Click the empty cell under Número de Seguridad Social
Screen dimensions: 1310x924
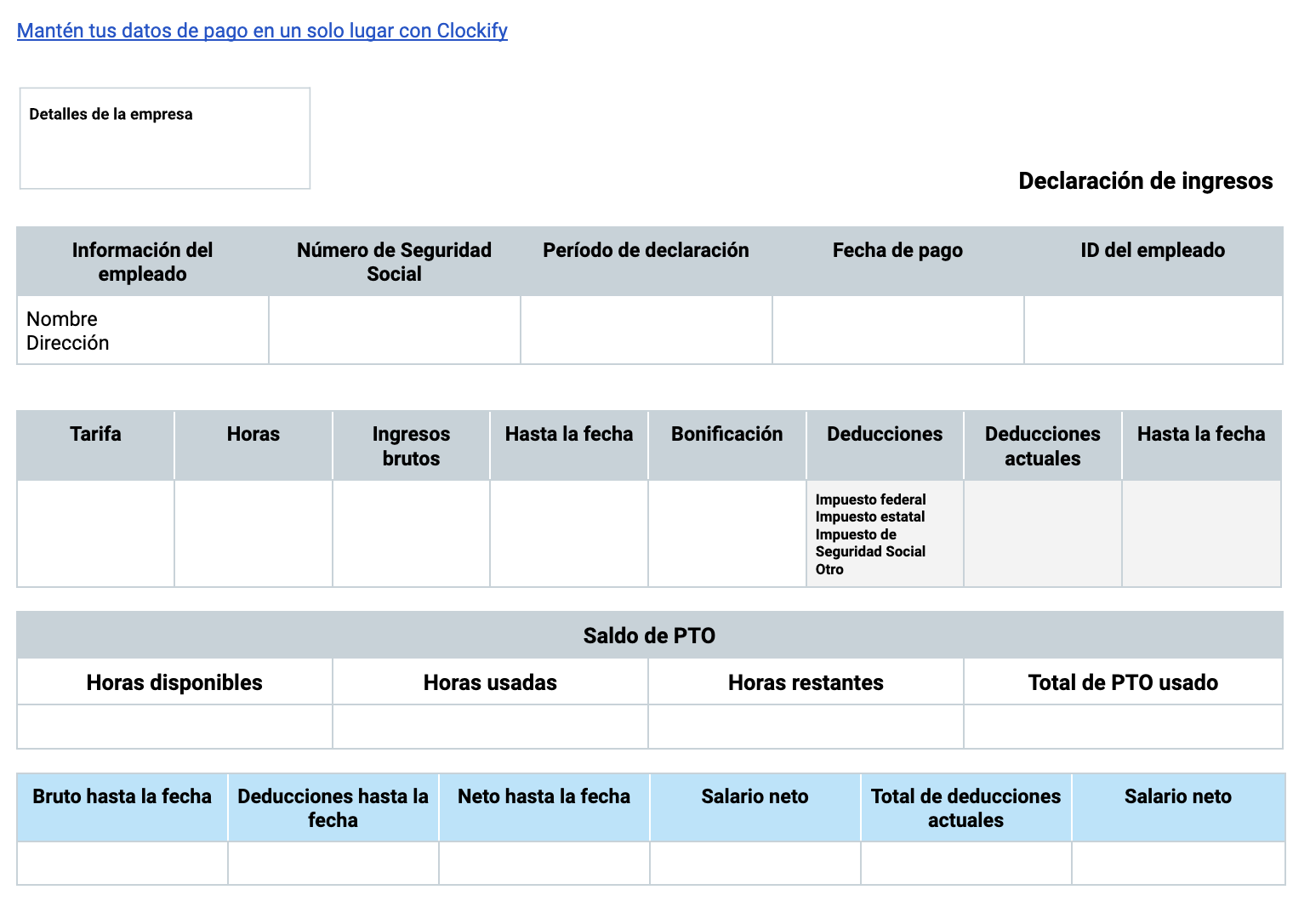(x=395, y=330)
